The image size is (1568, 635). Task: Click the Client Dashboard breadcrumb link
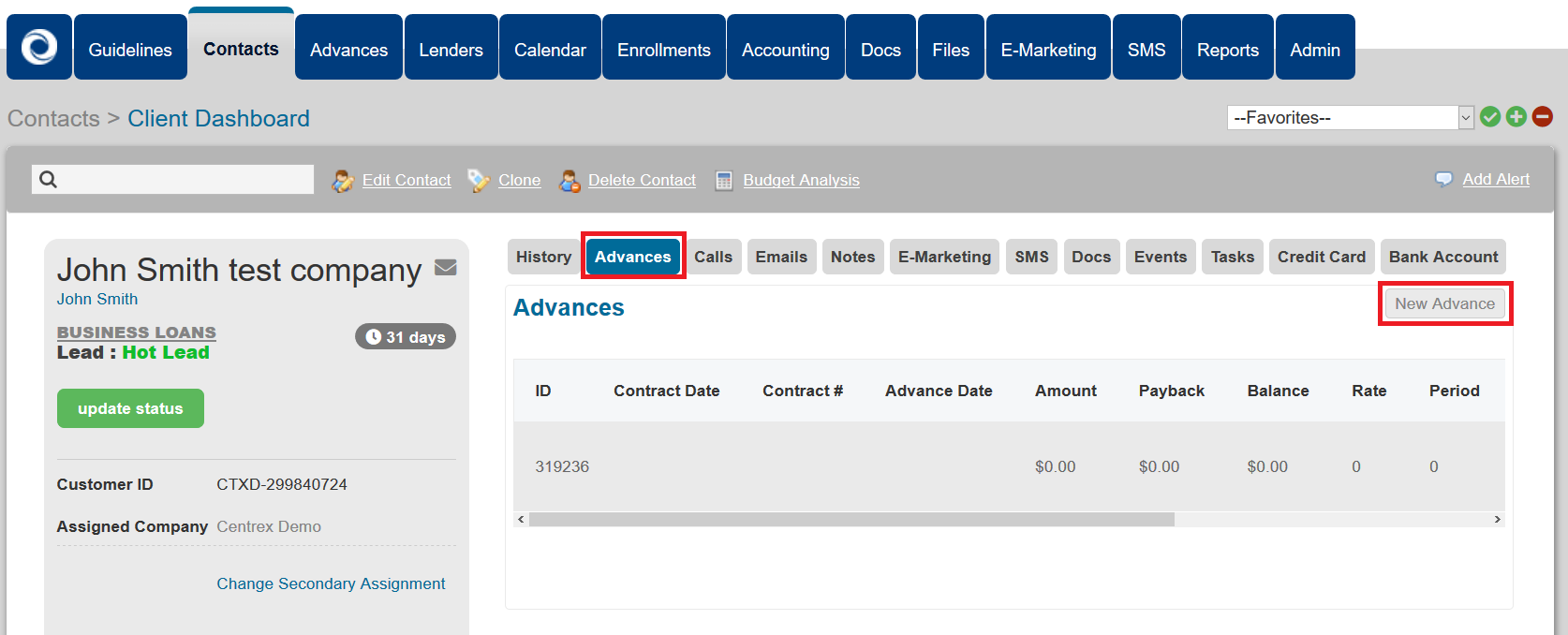(x=218, y=118)
